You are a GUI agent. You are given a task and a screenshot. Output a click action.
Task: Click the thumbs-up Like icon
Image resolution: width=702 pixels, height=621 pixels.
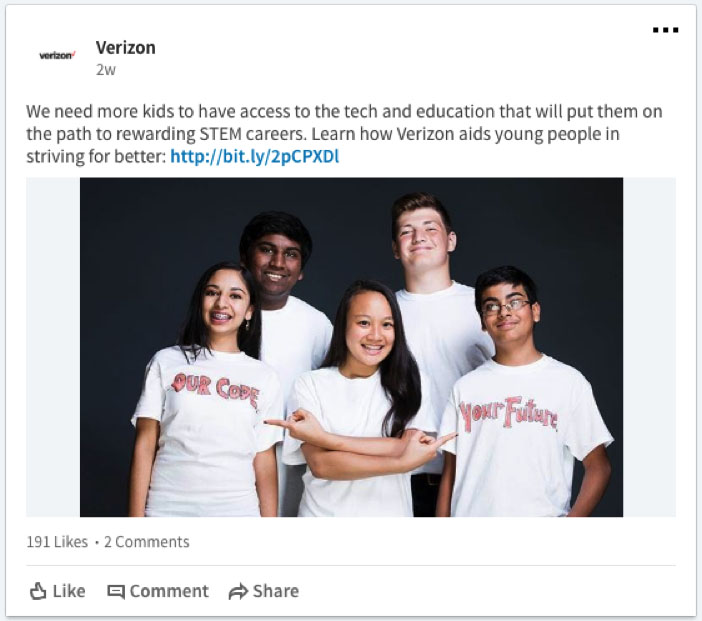tap(38, 591)
